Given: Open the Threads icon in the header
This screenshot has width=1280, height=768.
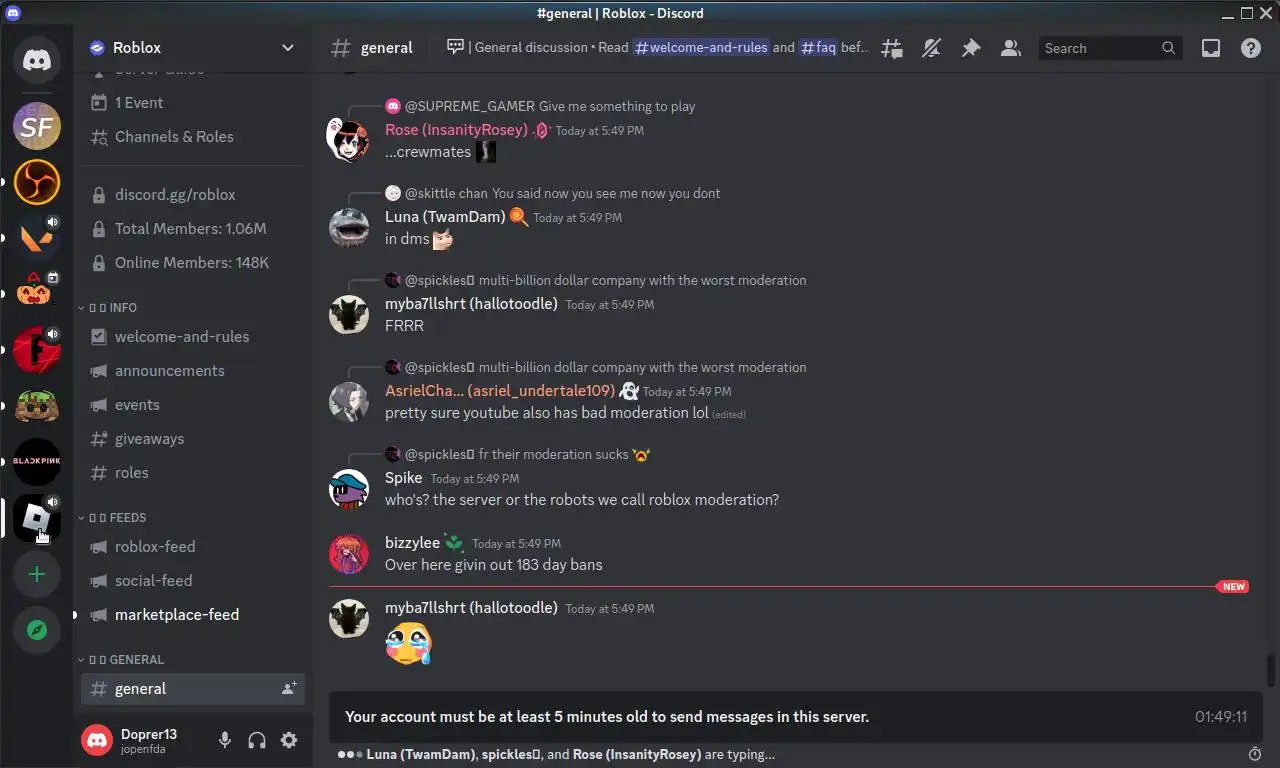Looking at the screenshot, I should [891, 48].
